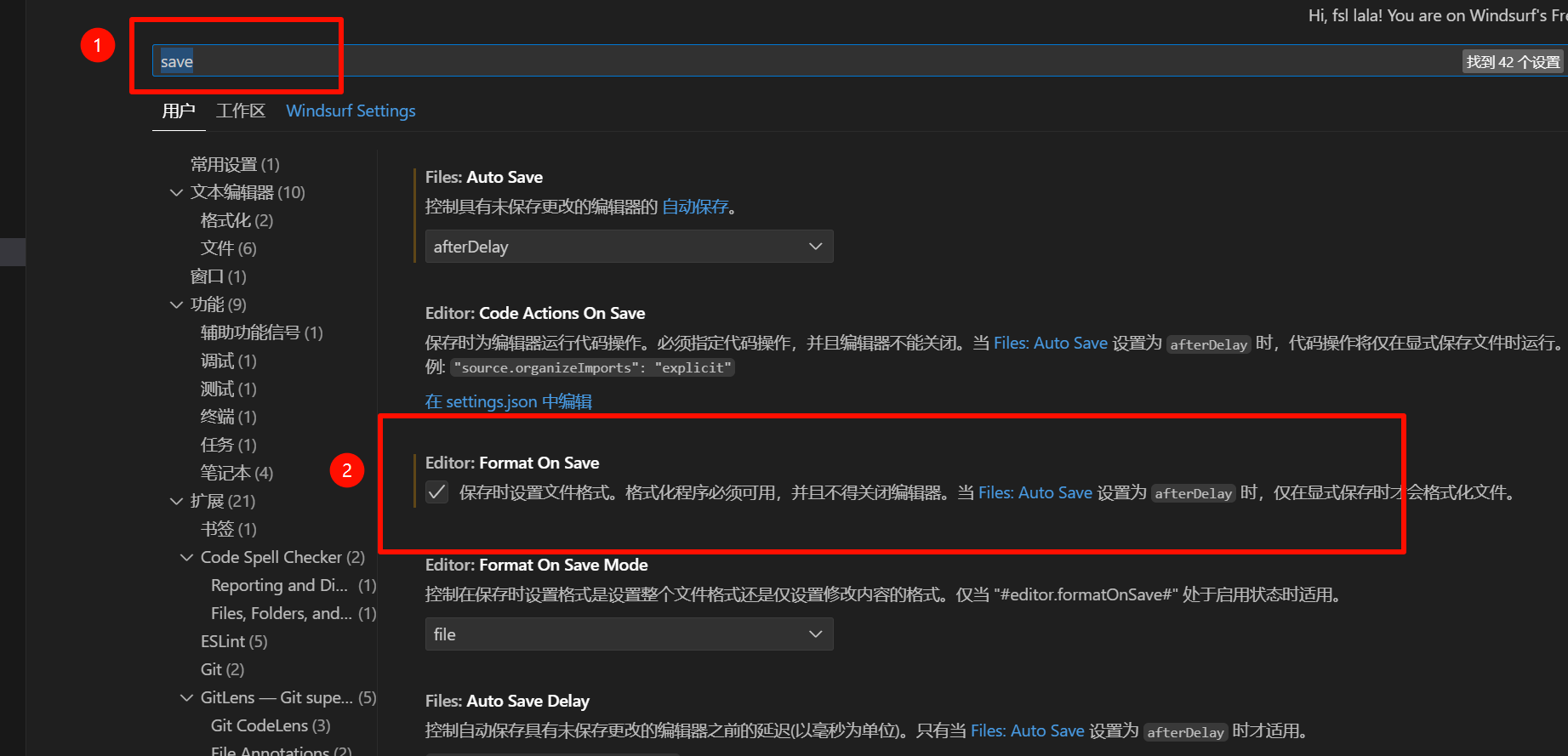
Task: Open the Windsurf Settings link
Action: 351,111
